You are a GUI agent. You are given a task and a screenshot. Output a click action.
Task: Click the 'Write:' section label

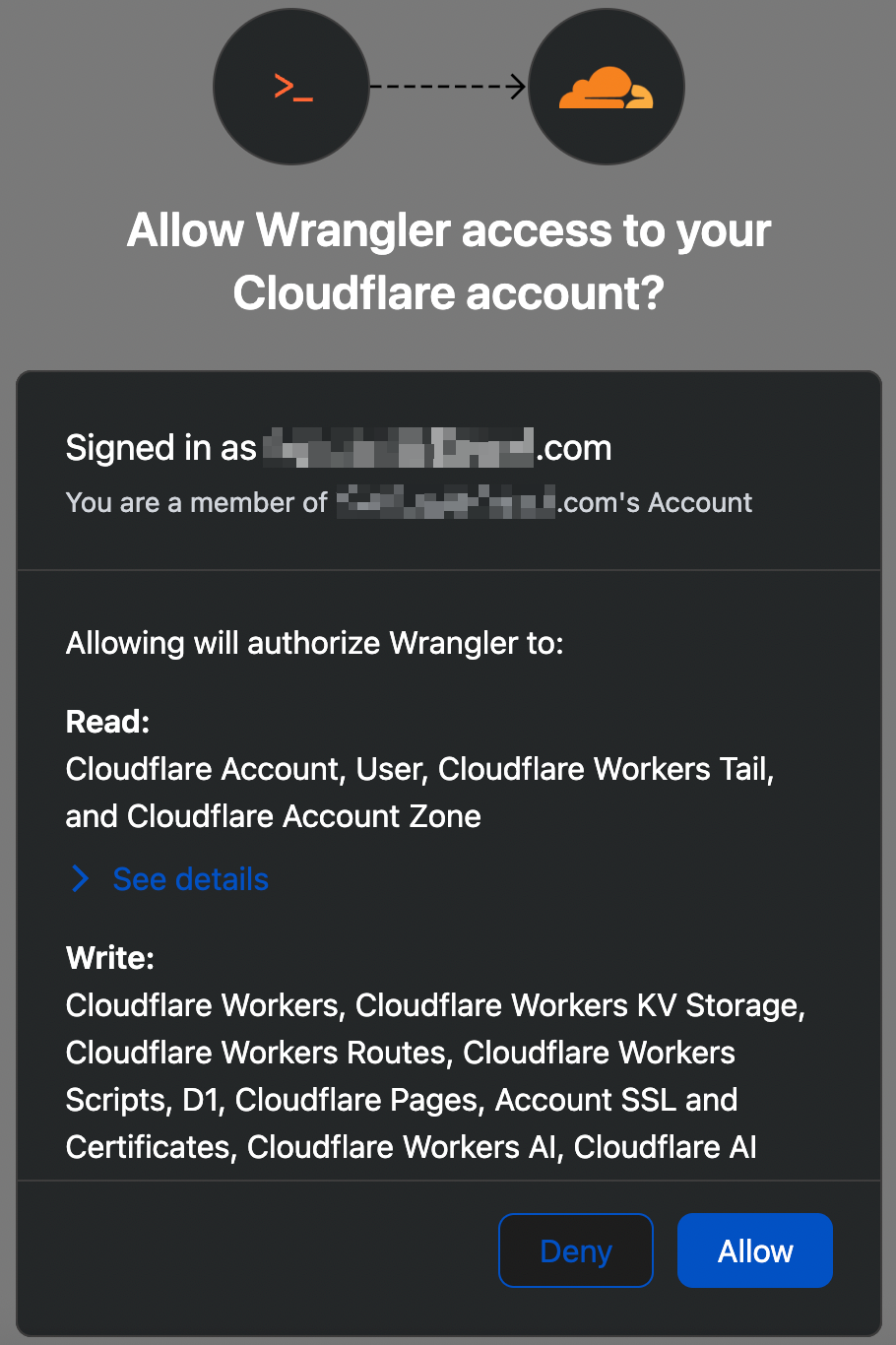click(x=109, y=958)
